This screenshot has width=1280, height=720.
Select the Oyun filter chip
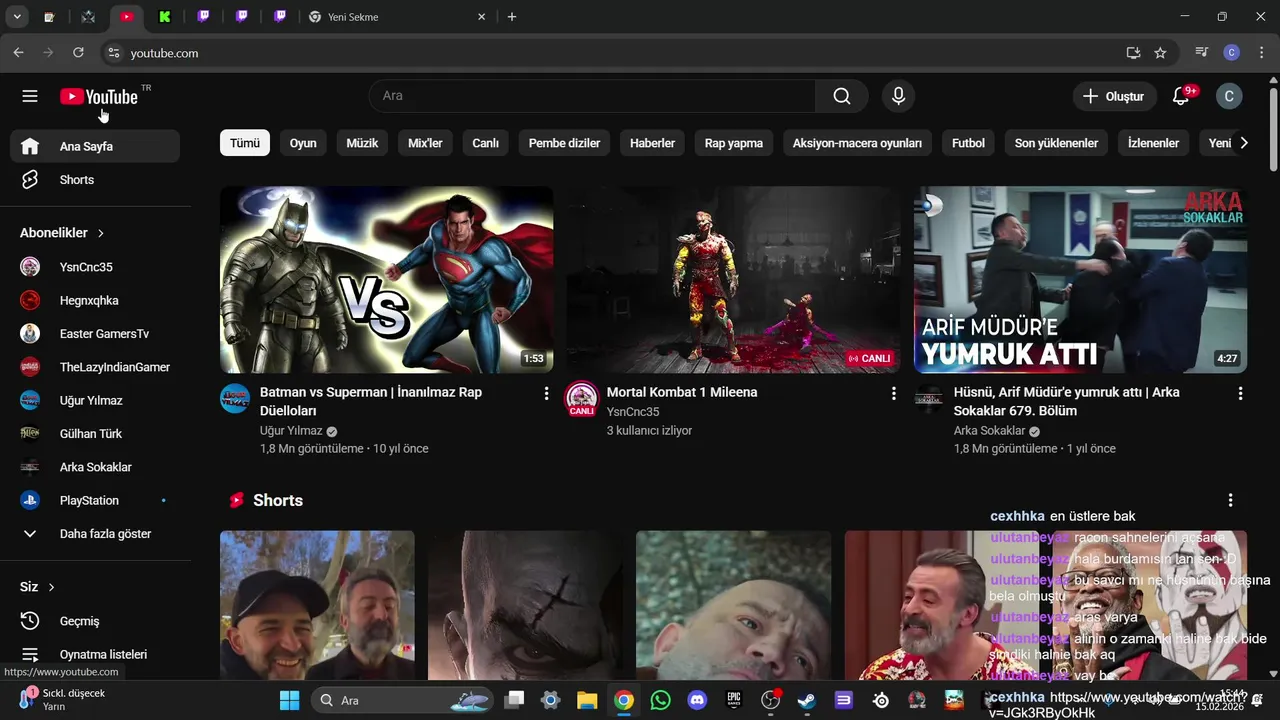pos(303,143)
